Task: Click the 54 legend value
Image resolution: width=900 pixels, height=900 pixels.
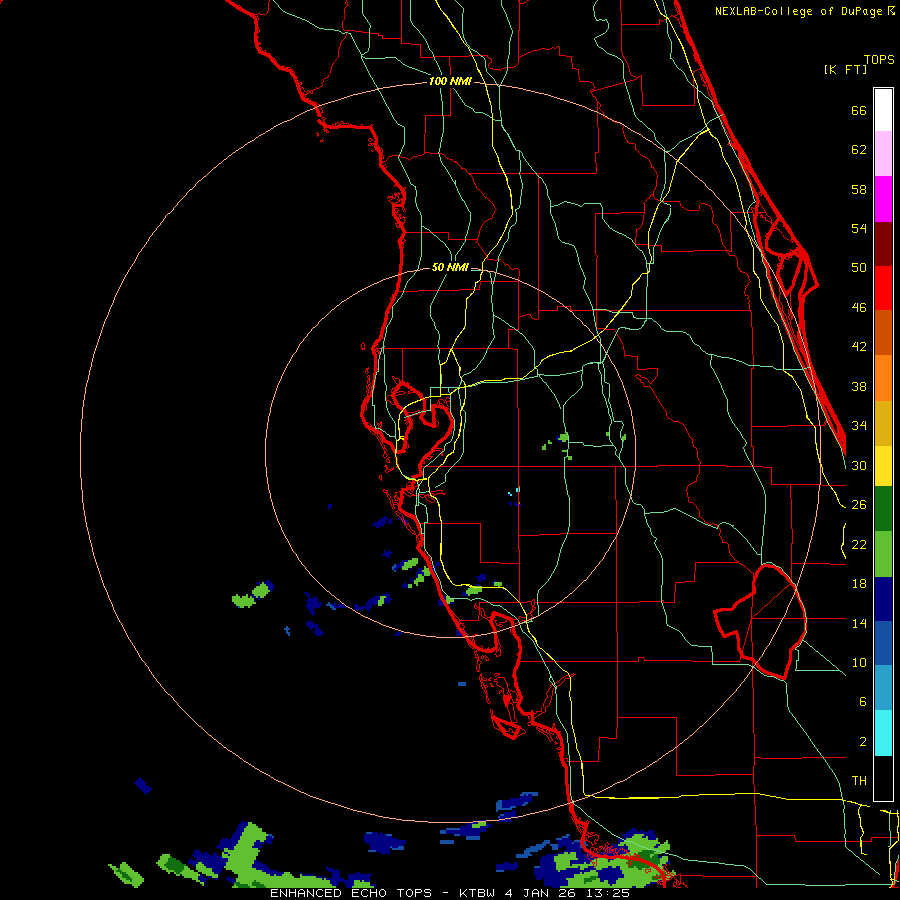Action: tap(859, 228)
